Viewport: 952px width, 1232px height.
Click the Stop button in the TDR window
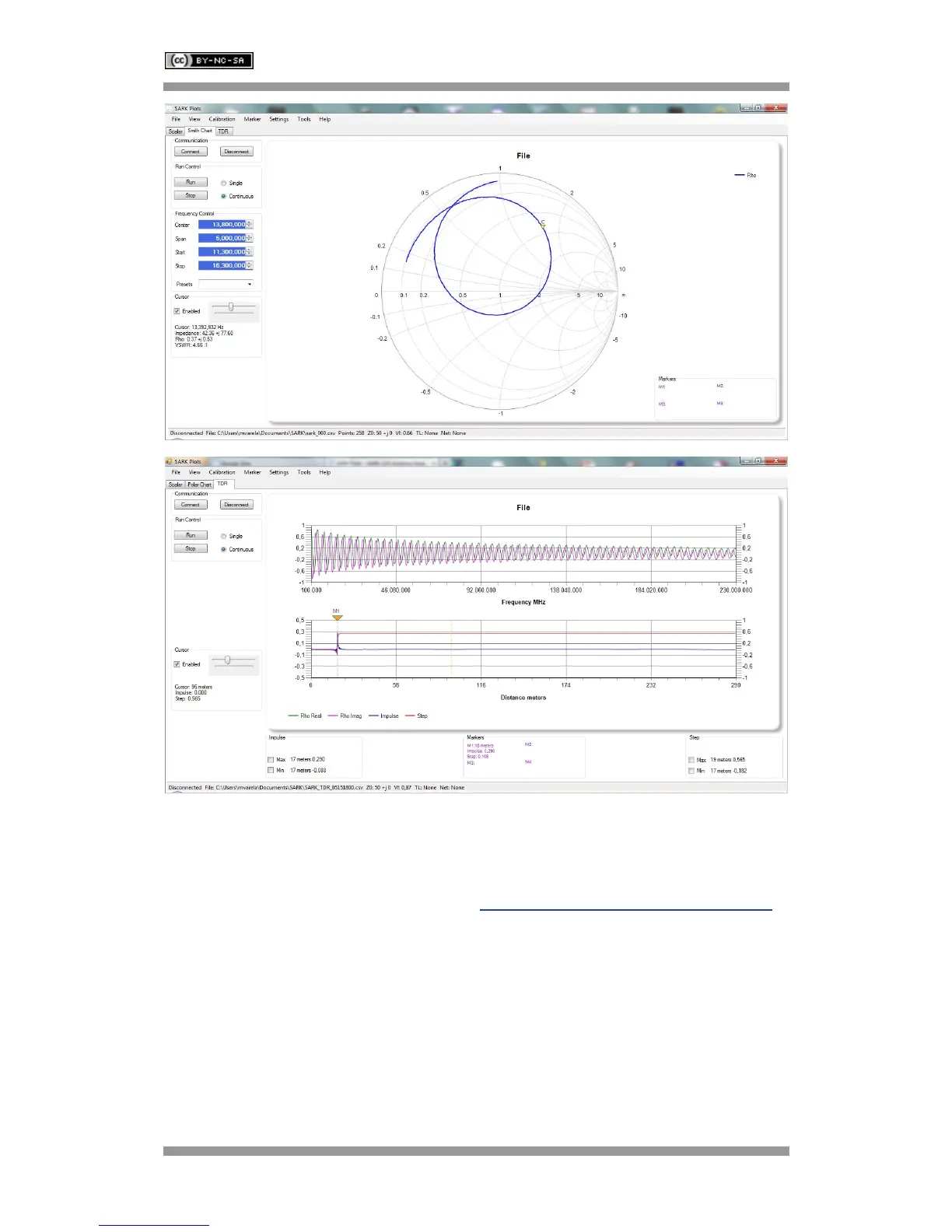(x=191, y=548)
